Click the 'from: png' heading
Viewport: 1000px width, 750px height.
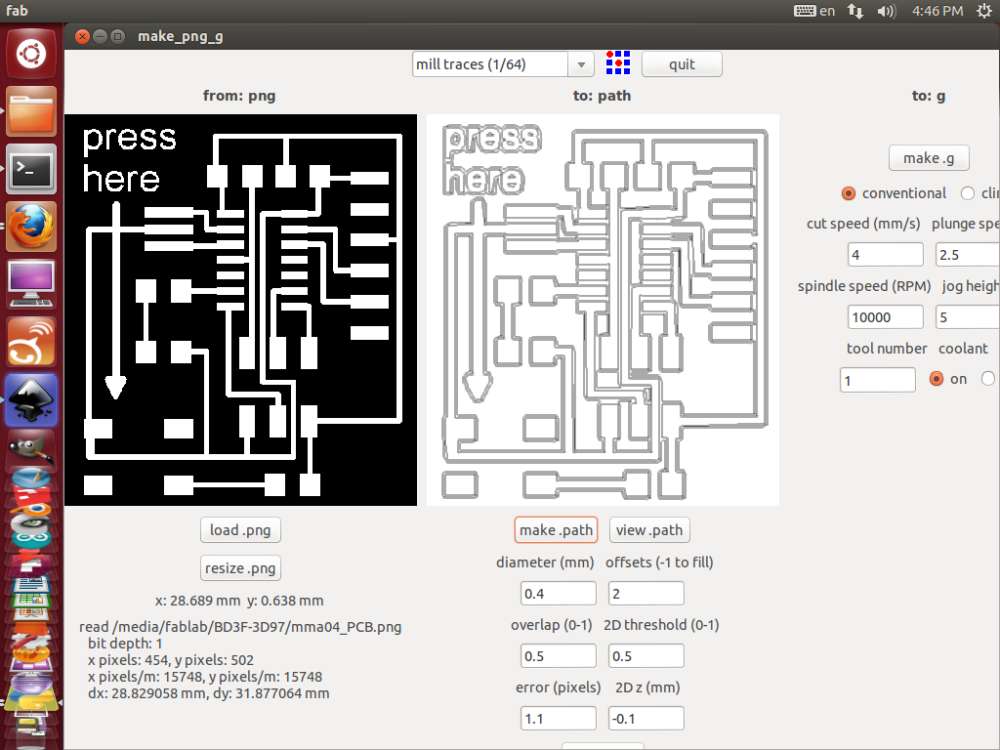tap(239, 96)
